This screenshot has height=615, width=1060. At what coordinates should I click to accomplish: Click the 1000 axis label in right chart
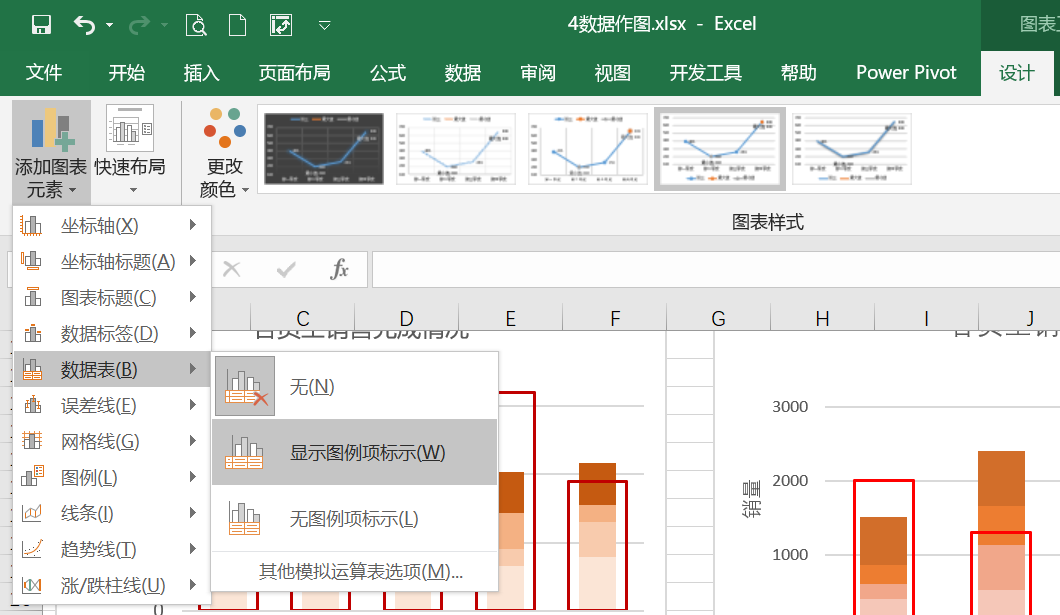pos(790,554)
